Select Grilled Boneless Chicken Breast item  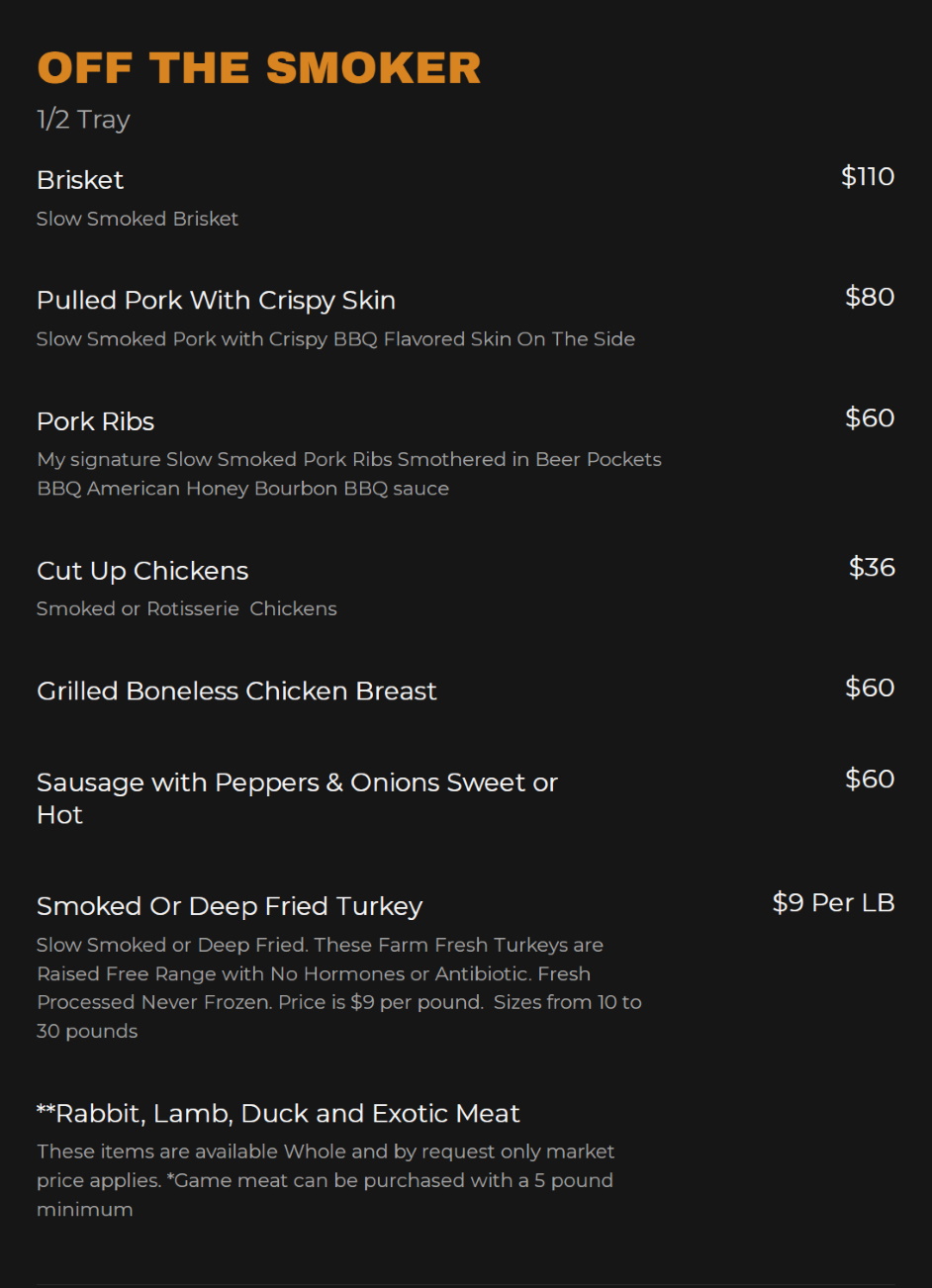236,690
